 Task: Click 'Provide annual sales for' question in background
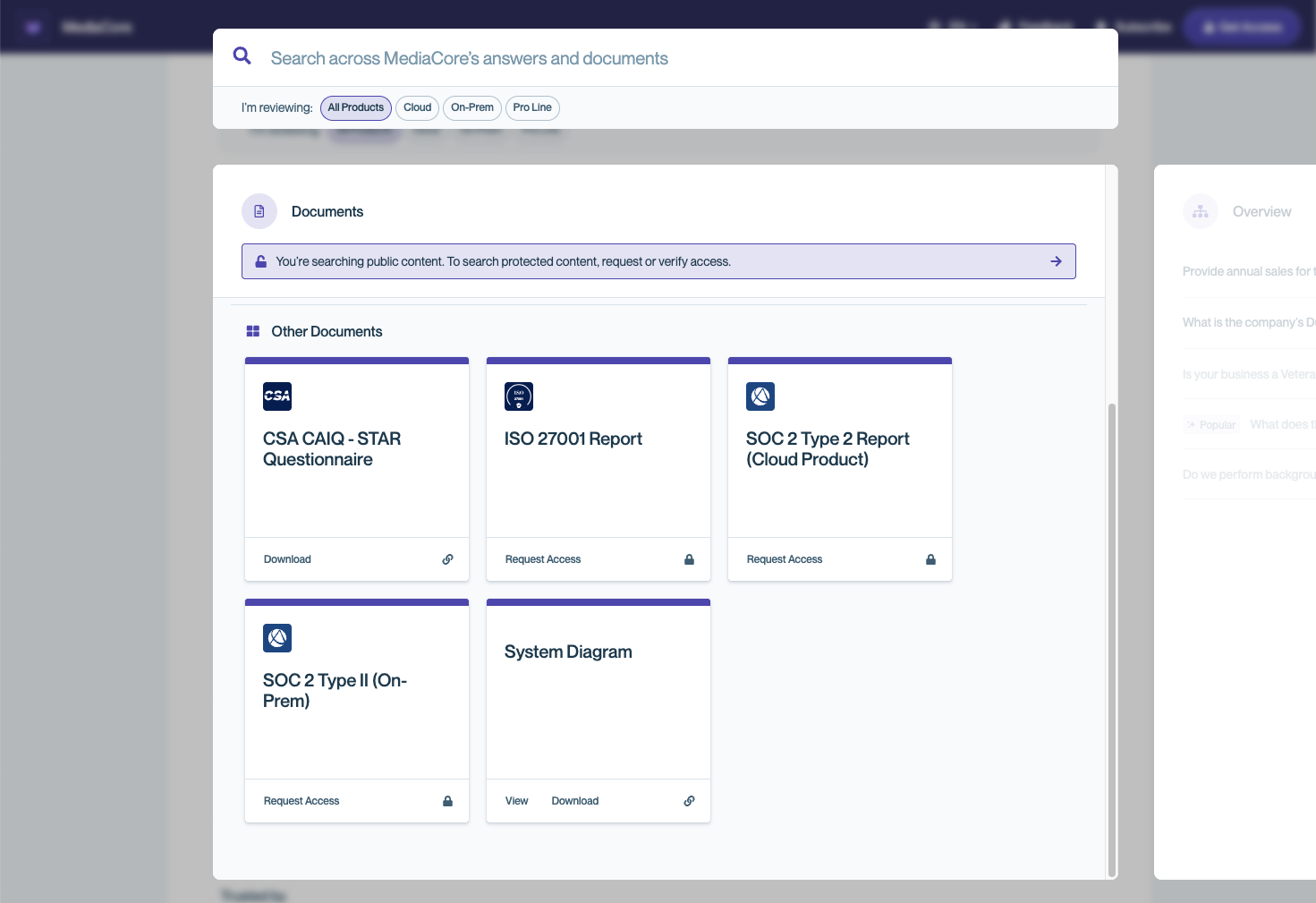(1249, 271)
